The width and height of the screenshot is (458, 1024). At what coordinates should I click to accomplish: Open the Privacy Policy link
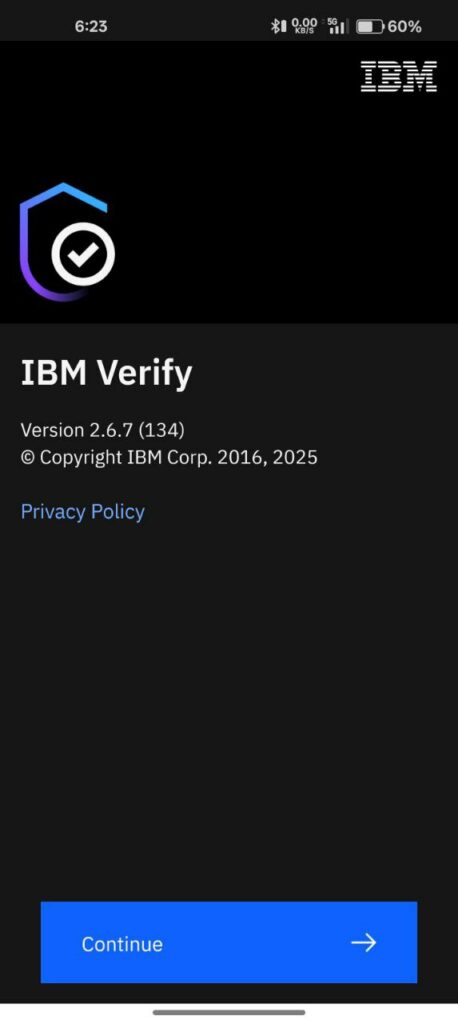coord(83,511)
